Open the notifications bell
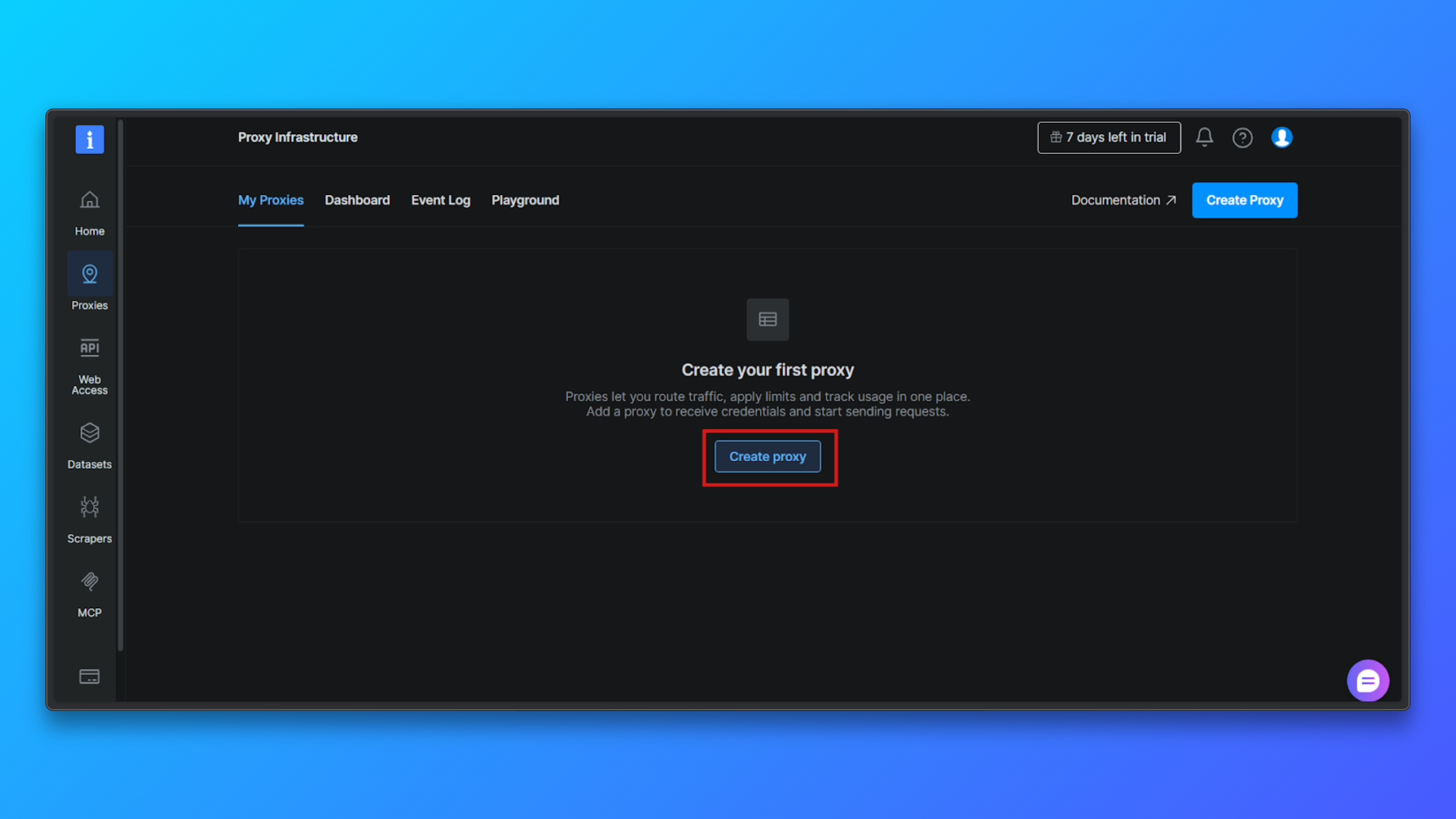Screen dimensions: 1456x819 pyautogui.click(x=1205, y=137)
